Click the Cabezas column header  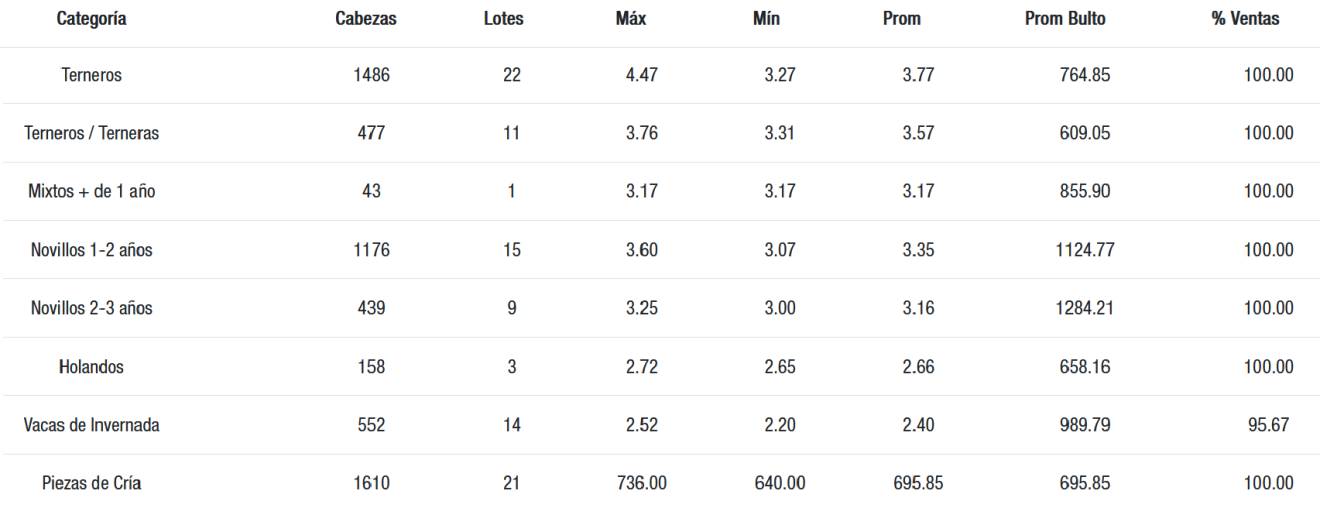tap(366, 19)
